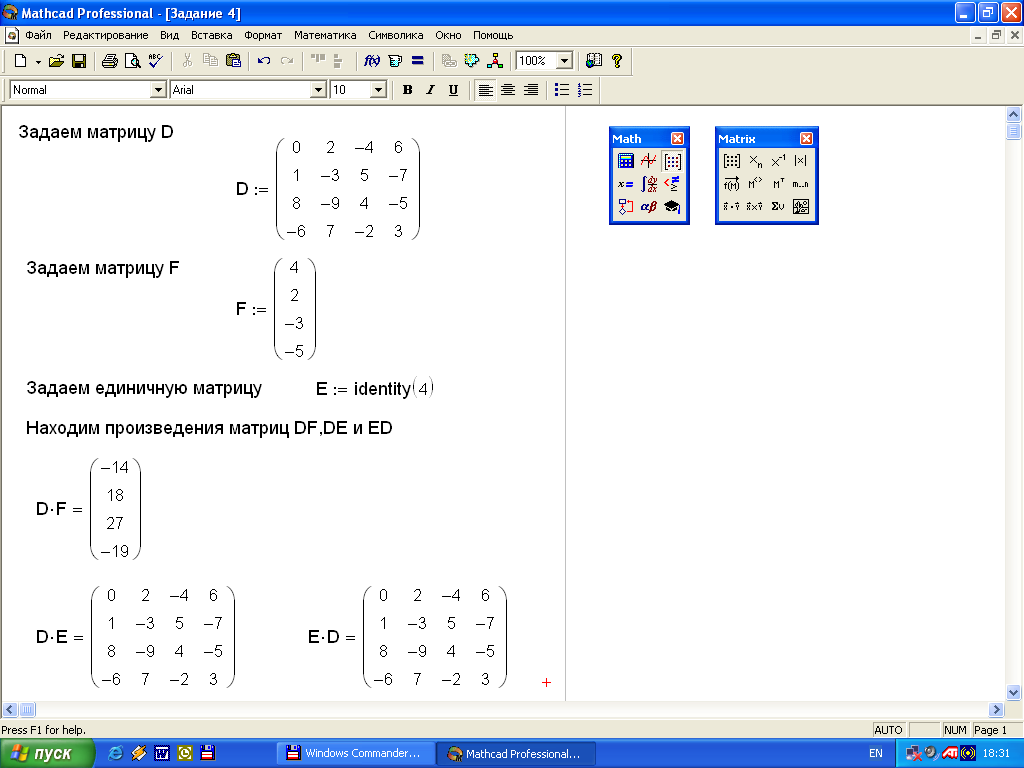Click the Dot Product icon
The width and height of the screenshot is (1024, 768).
click(x=732, y=207)
